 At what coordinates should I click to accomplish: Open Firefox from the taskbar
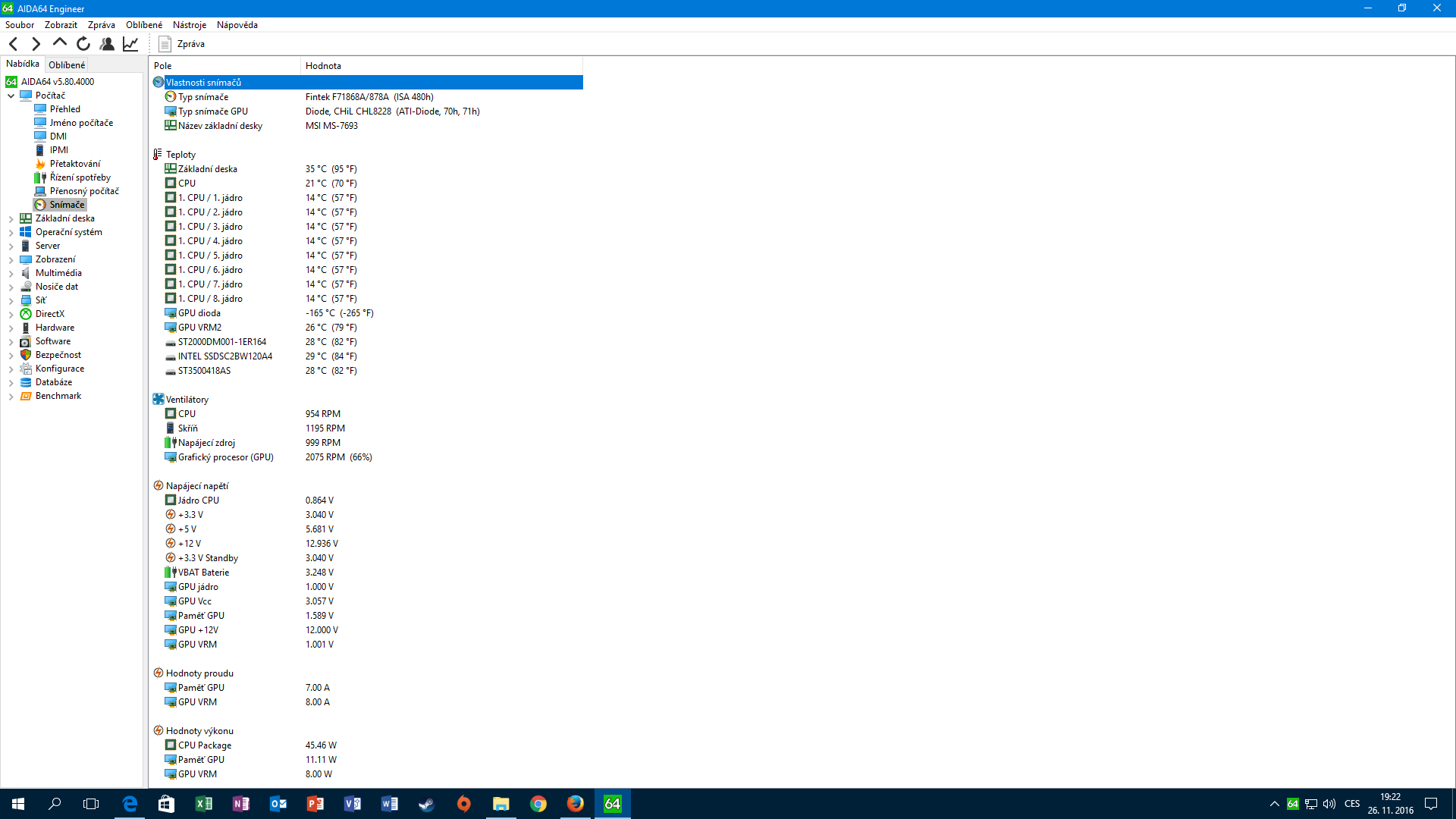[576, 804]
